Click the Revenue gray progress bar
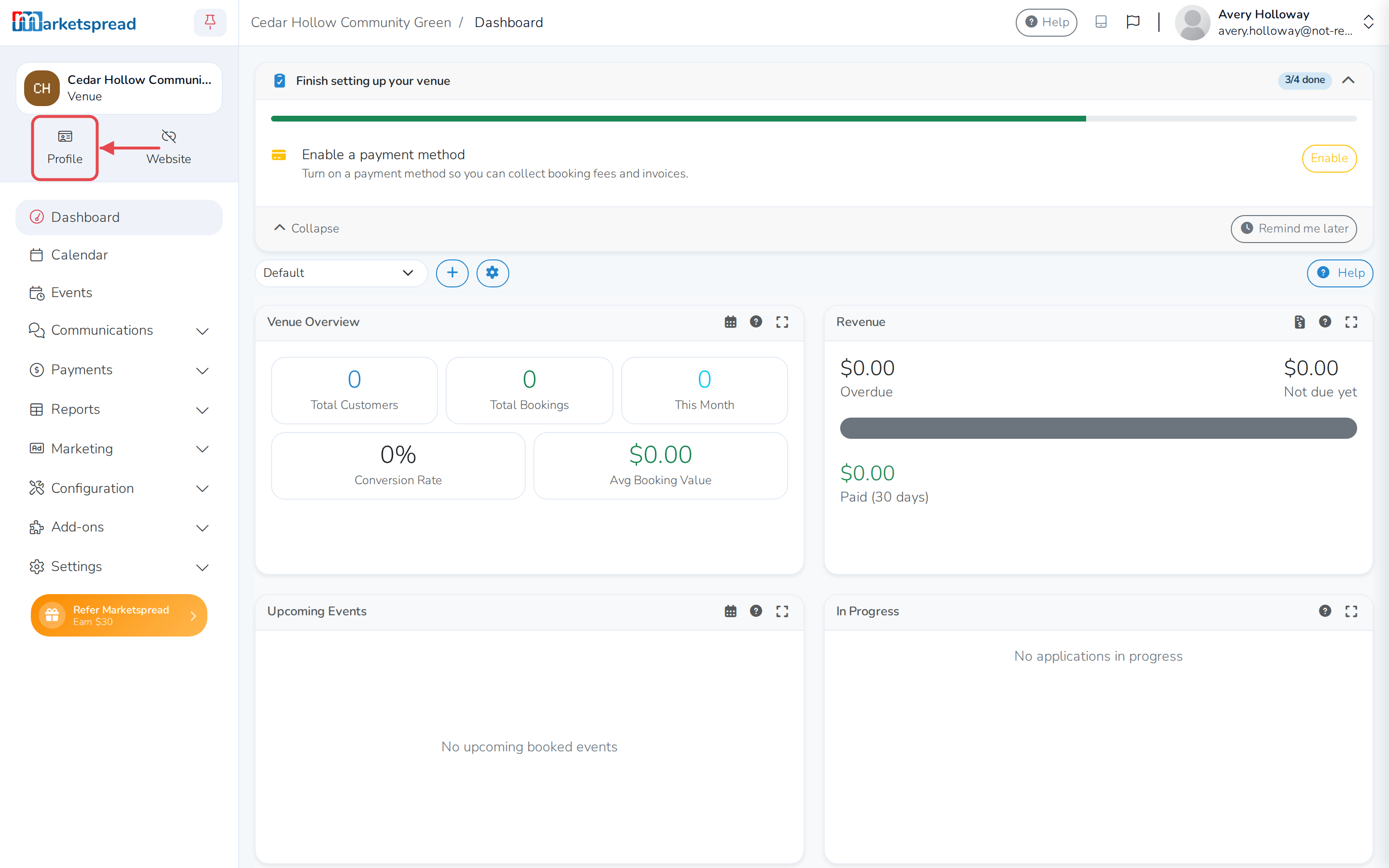 point(1098,428)
